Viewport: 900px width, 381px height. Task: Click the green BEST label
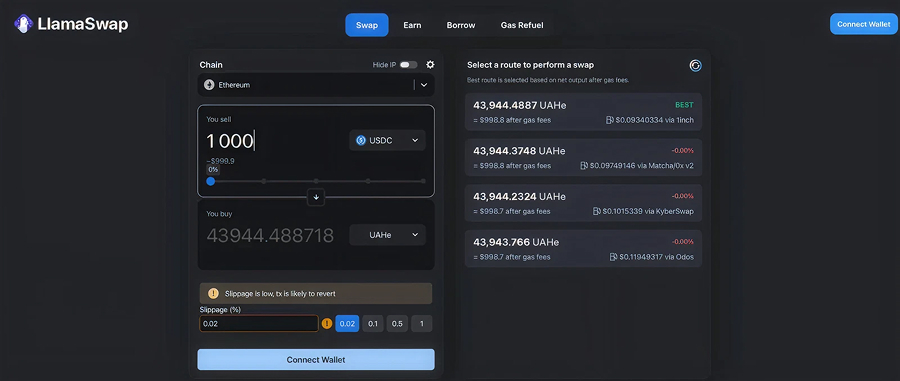[684, 105]
